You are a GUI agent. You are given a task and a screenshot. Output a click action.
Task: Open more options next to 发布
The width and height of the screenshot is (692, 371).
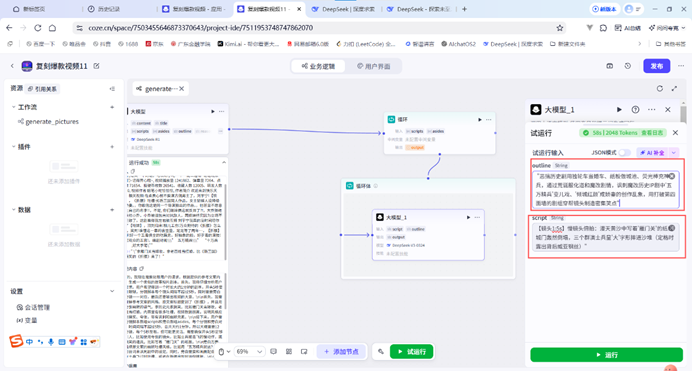681,66
